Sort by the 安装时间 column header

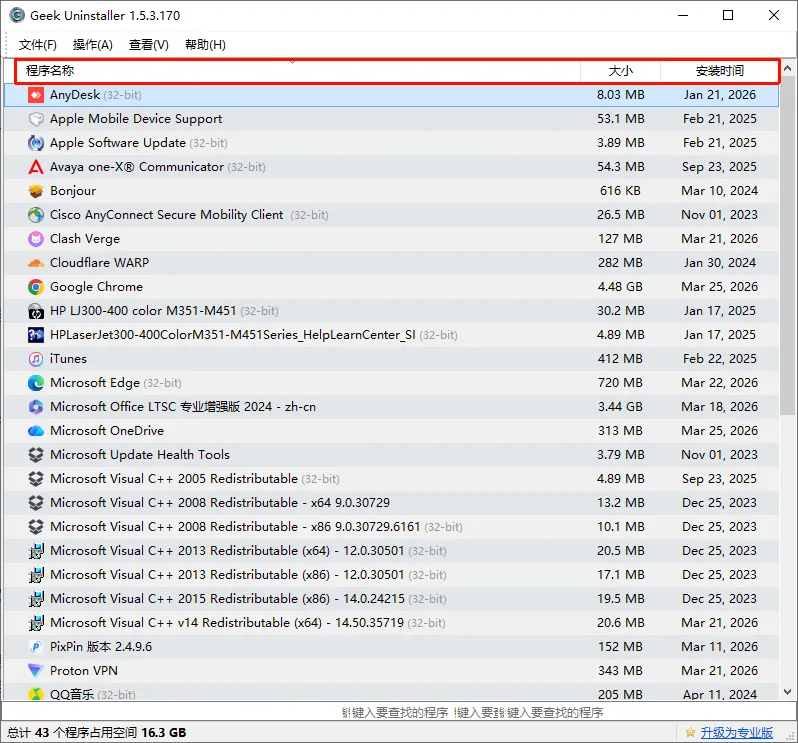(720, 71)
